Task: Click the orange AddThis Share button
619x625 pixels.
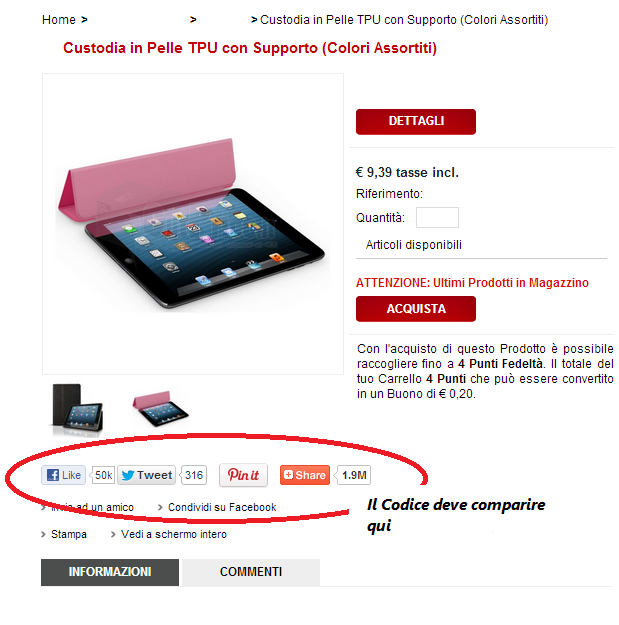Action: pos(305,475)
